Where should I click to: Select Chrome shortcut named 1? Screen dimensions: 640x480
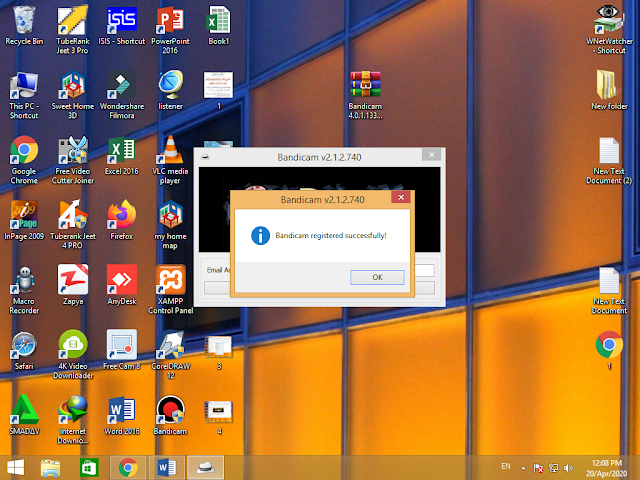click(609, 350)
